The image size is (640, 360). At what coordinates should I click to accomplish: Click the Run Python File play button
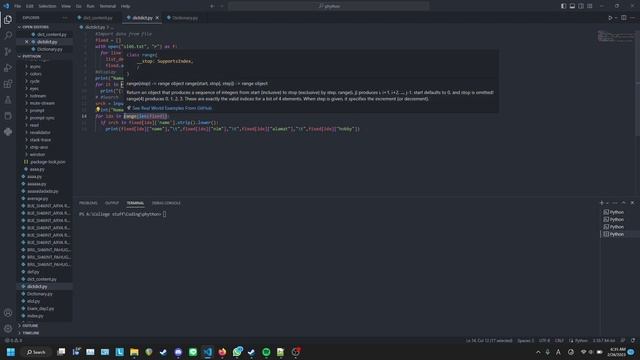pos(610,18)
